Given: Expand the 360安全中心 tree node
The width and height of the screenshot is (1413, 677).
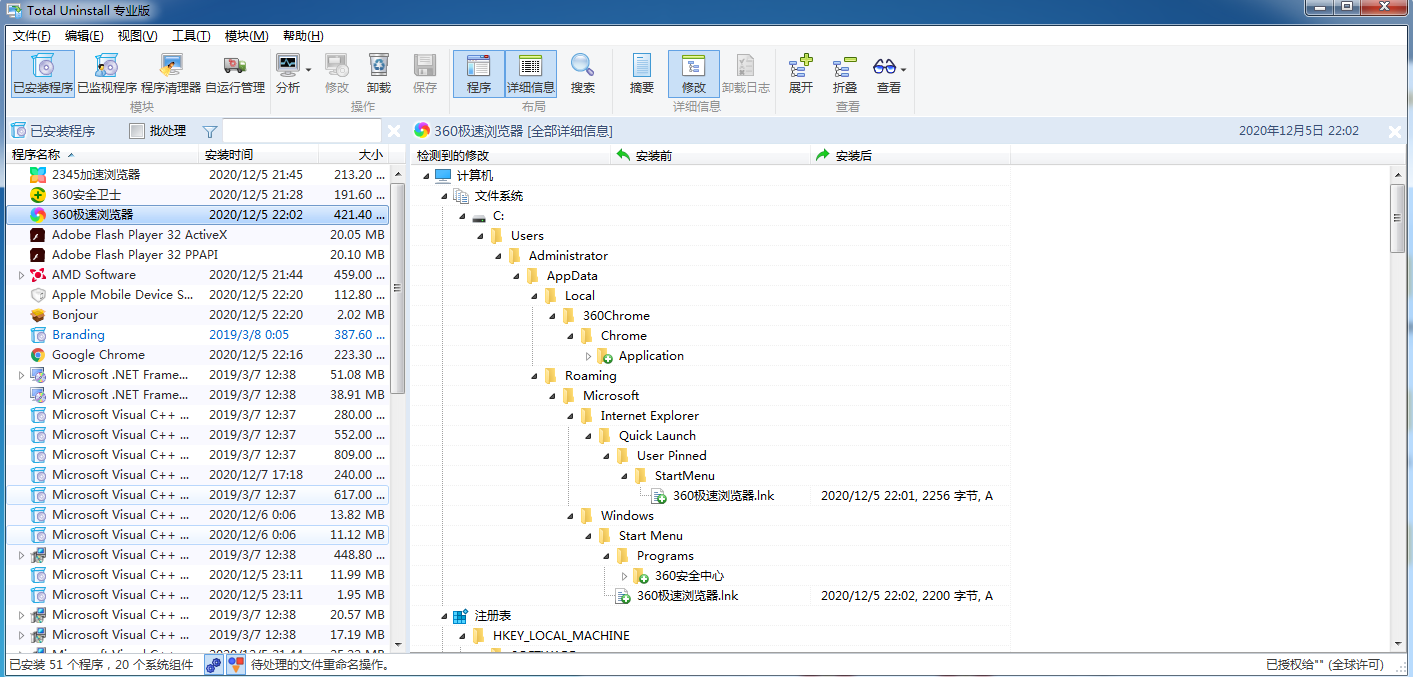Looking at the screenshot, I should (x=624, y=576).
